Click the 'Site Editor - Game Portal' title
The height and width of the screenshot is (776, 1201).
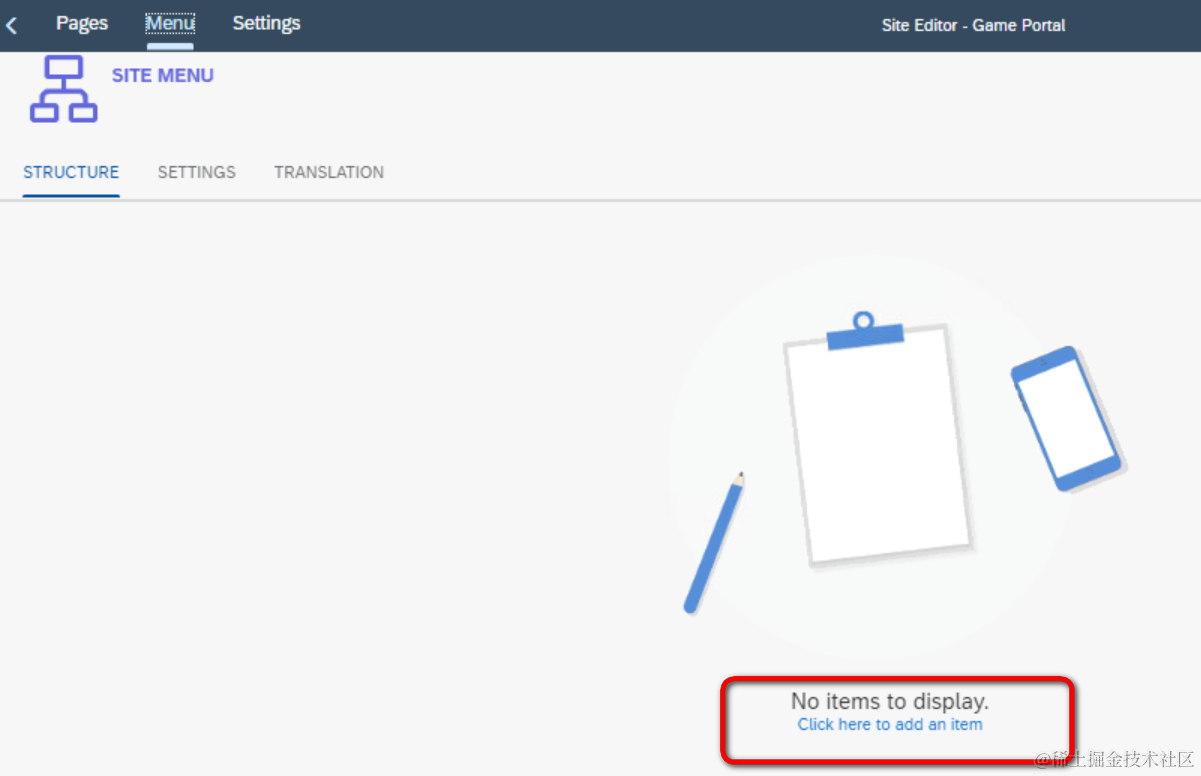point(973,25)
